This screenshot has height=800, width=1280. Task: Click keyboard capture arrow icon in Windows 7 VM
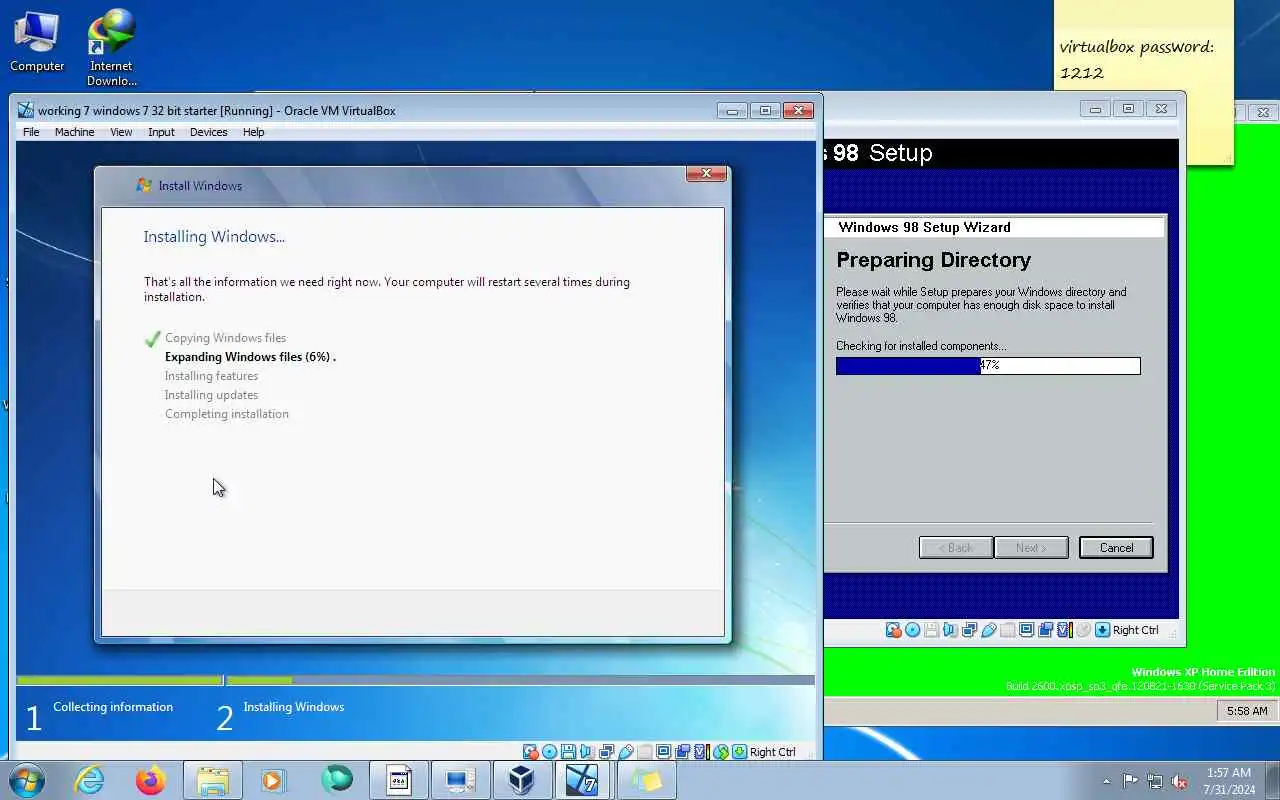click(740, 752)
